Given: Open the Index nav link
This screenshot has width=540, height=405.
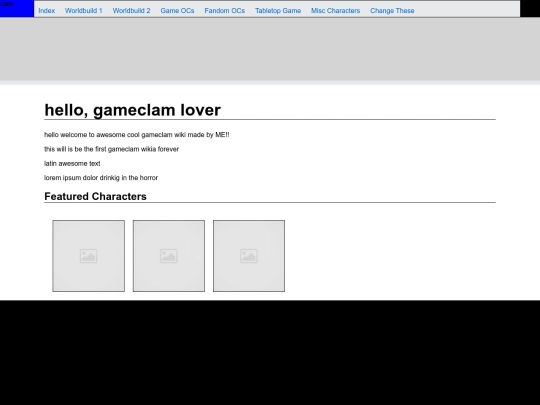Looking at the screenshot, I should [46, 11].
